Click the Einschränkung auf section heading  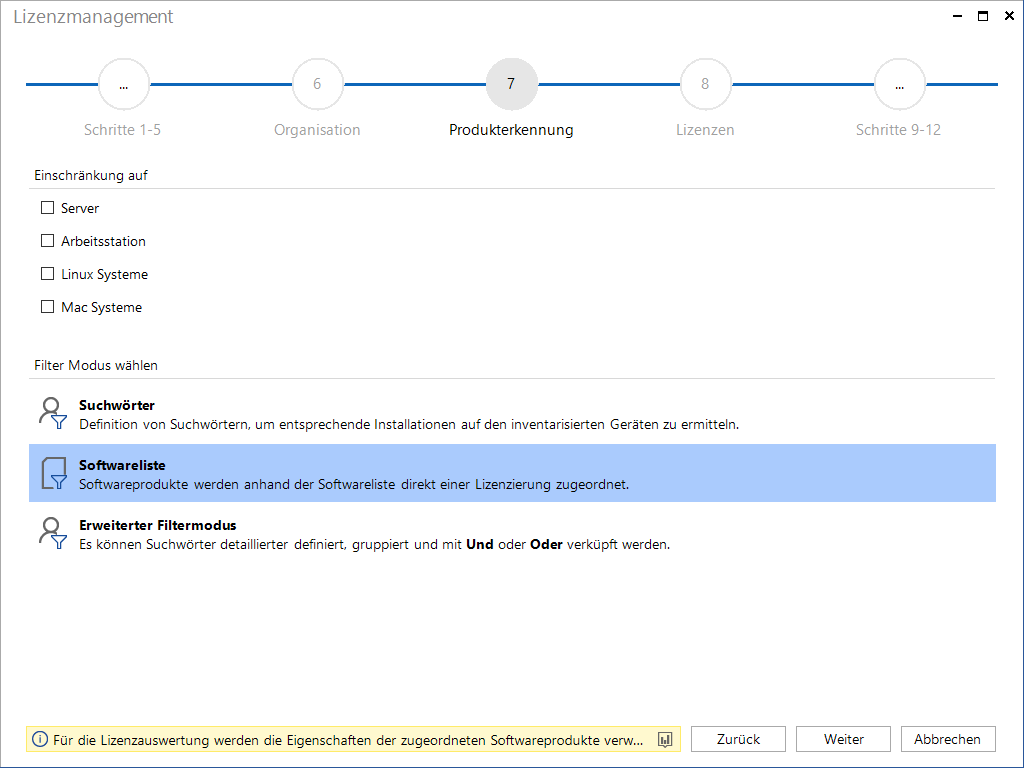click(91, 175)
